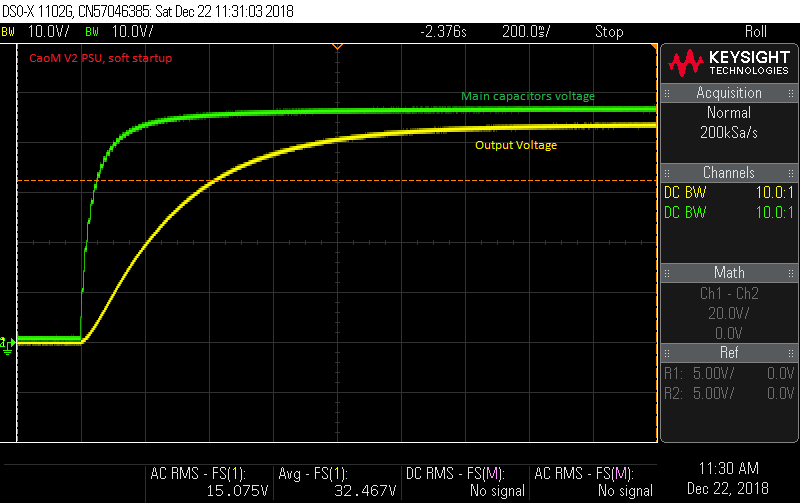
Task: Click the 200.0ms/ timebase readout
Action: 526,32
